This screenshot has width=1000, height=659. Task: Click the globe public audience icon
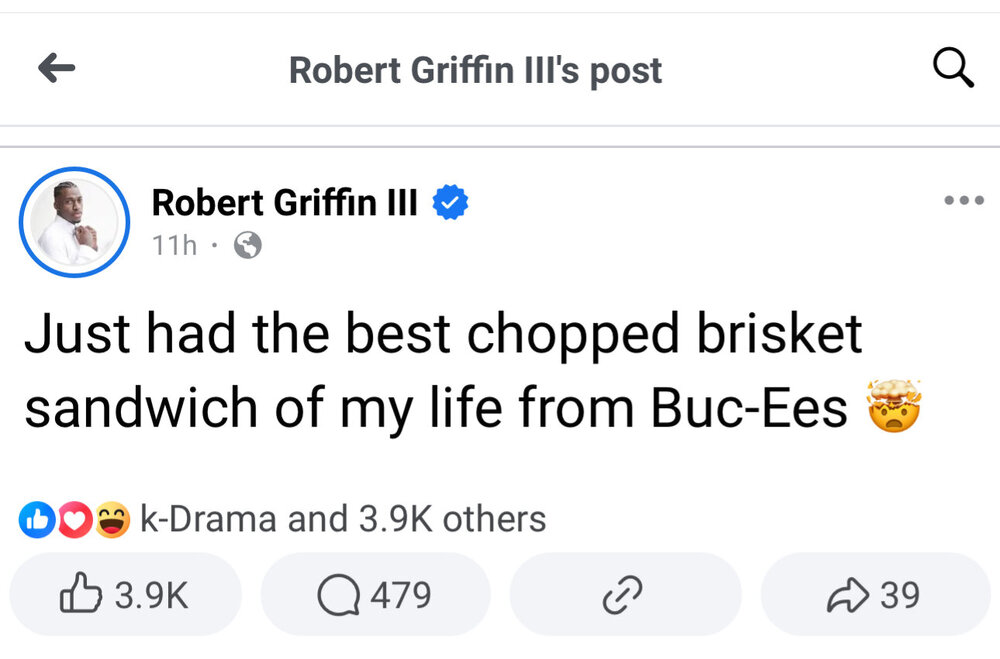[x=247, y=245]
